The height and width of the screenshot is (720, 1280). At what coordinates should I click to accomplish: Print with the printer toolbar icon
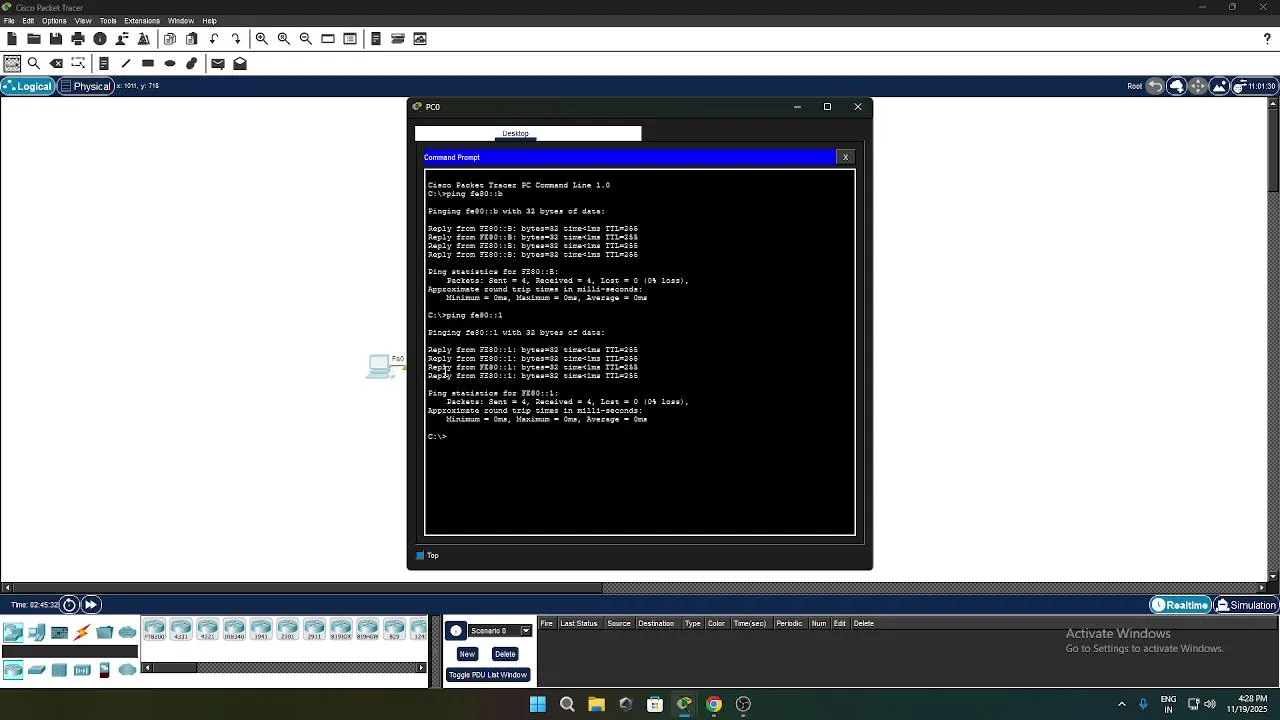coord(78,39)
